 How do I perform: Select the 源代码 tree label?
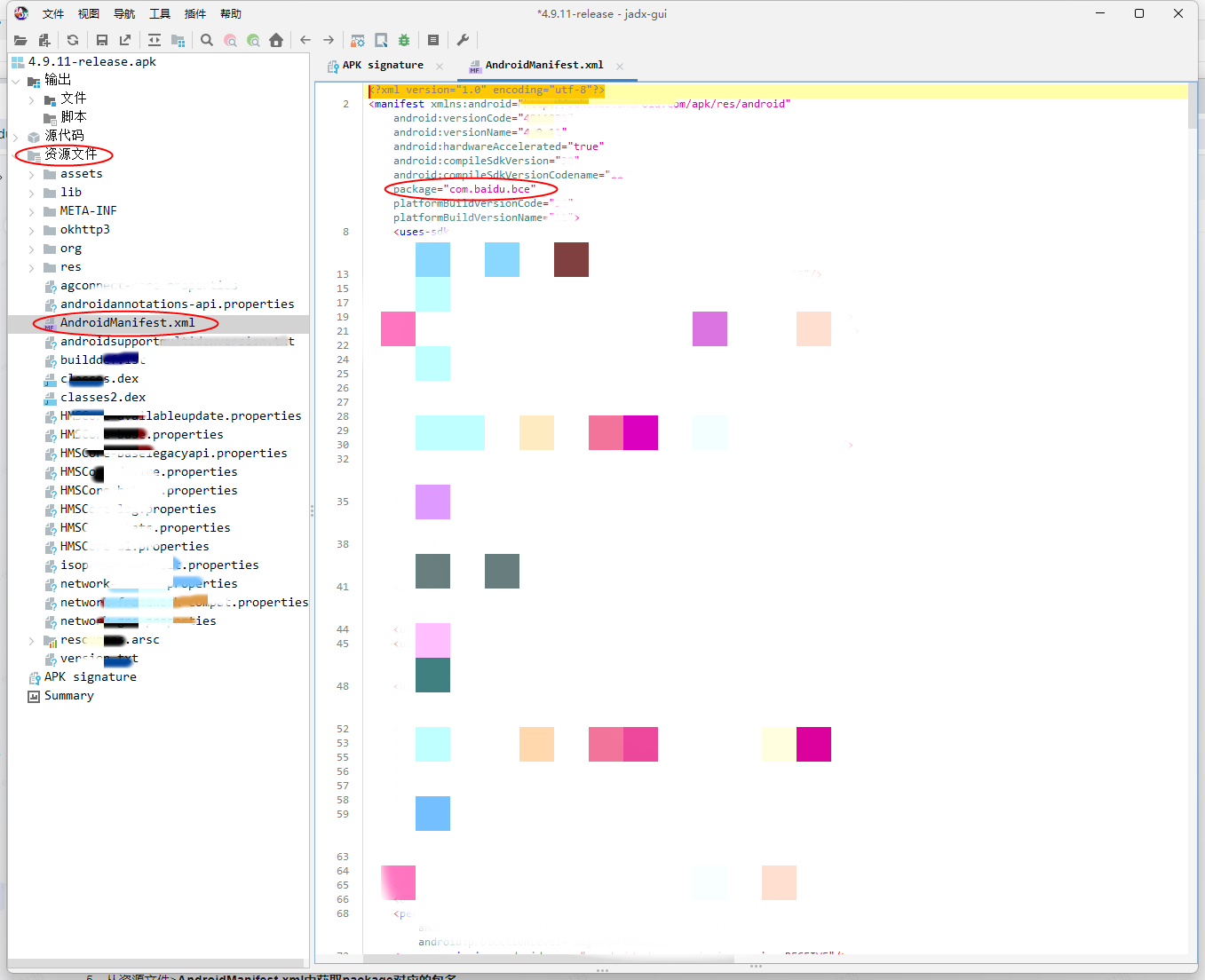click(x=64, y=136)
